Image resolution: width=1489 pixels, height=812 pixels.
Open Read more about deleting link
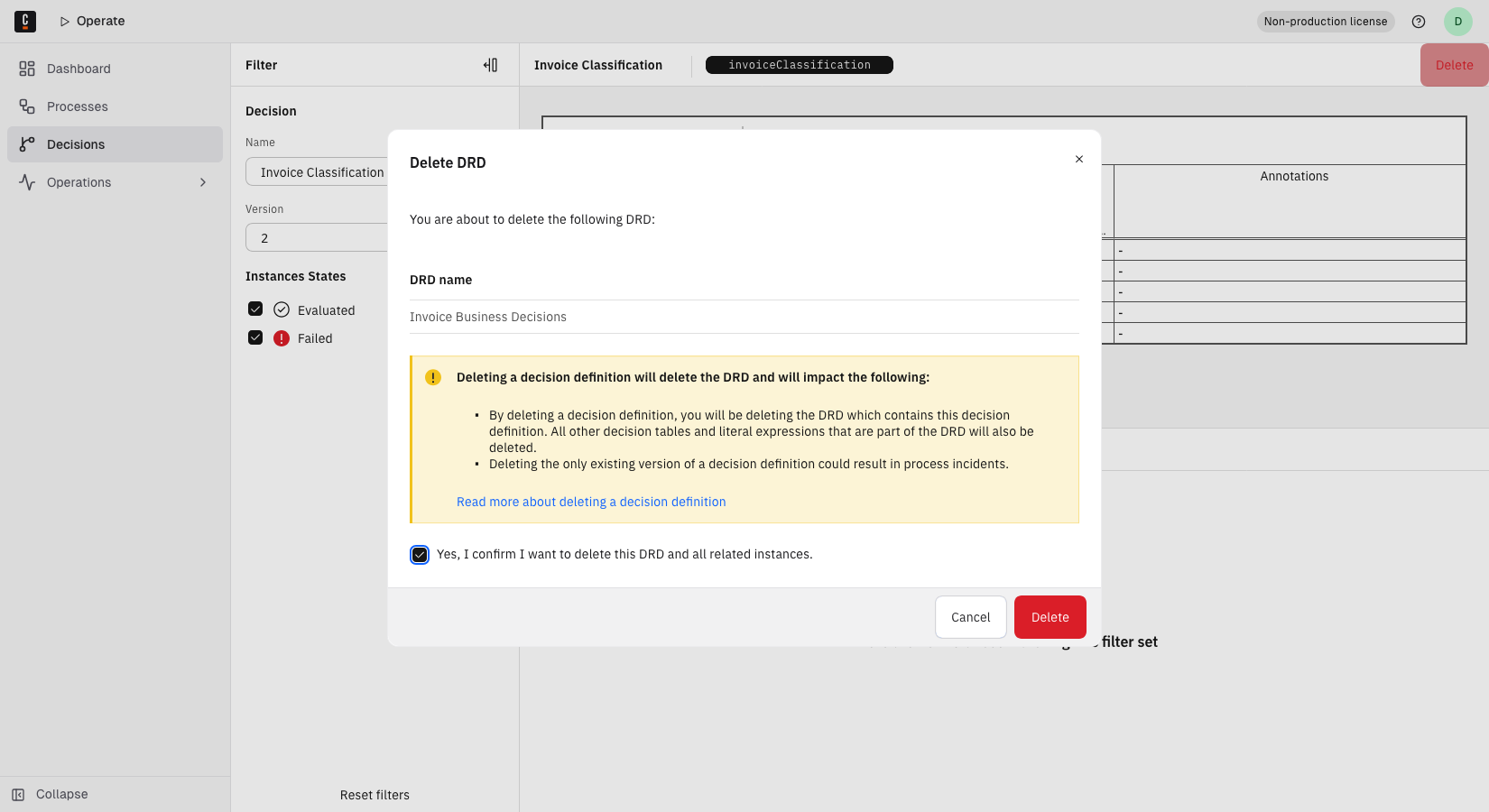(591, 502)
